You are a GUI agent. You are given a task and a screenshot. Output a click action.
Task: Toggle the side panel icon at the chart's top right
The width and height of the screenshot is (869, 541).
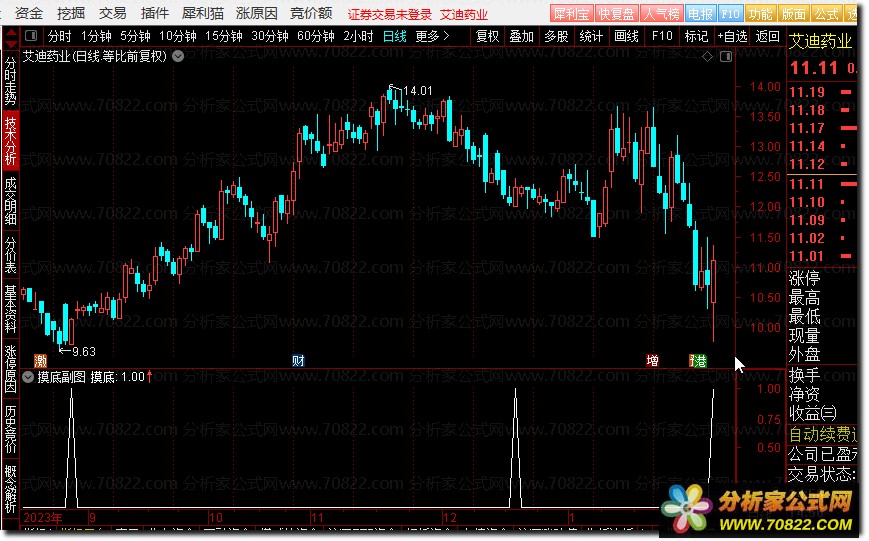725,57
